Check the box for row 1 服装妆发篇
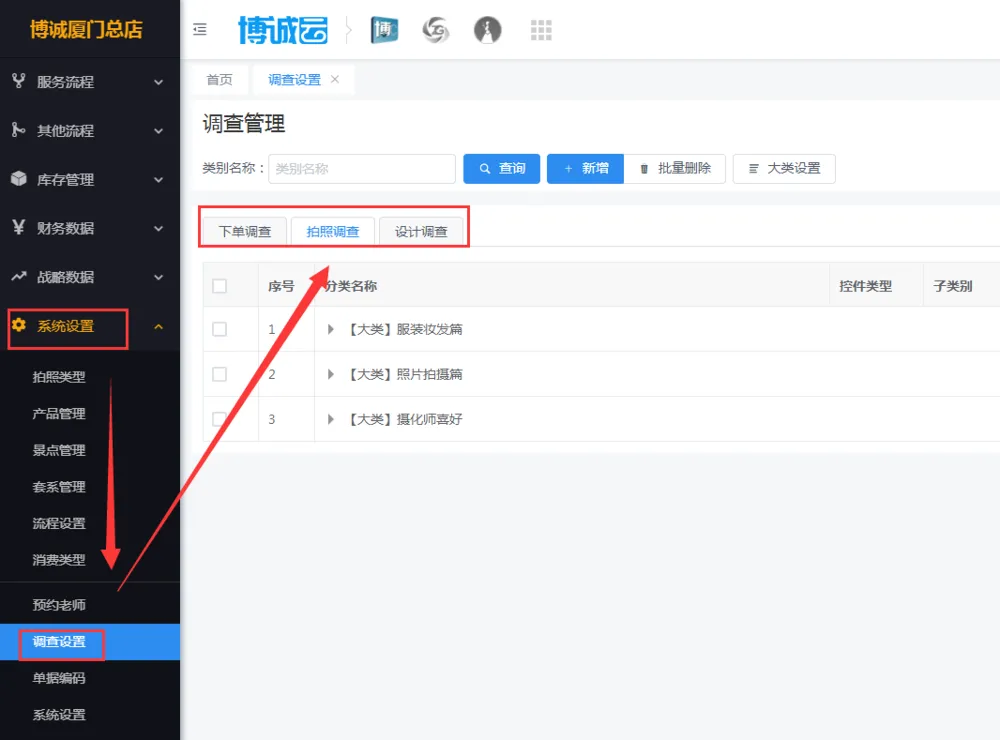Viewport: 1000px width, 740px height. click(220, 329)
